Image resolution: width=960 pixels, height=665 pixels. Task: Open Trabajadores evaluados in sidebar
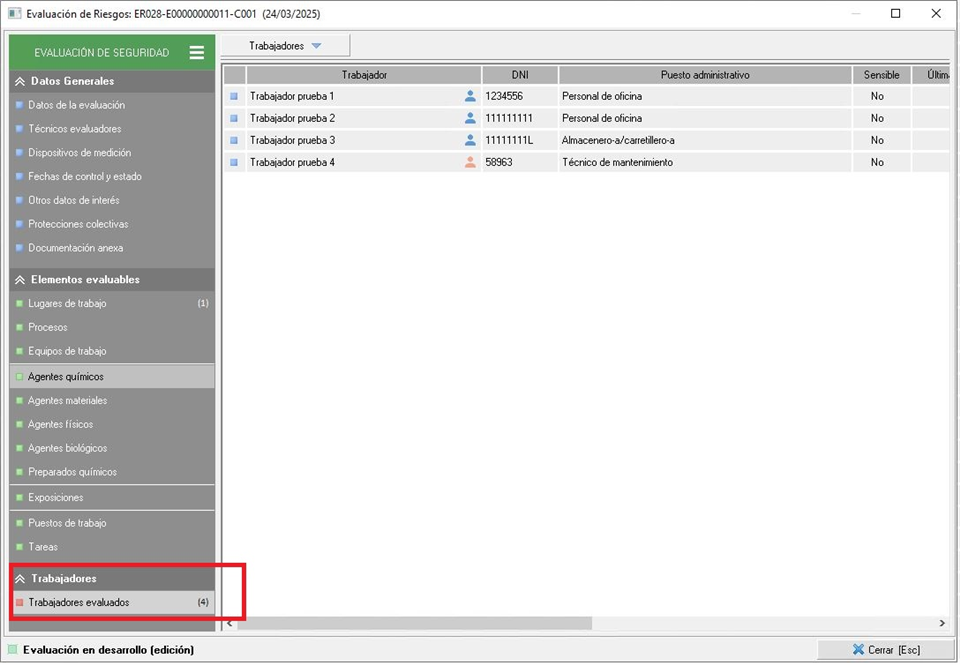(79, 602)
